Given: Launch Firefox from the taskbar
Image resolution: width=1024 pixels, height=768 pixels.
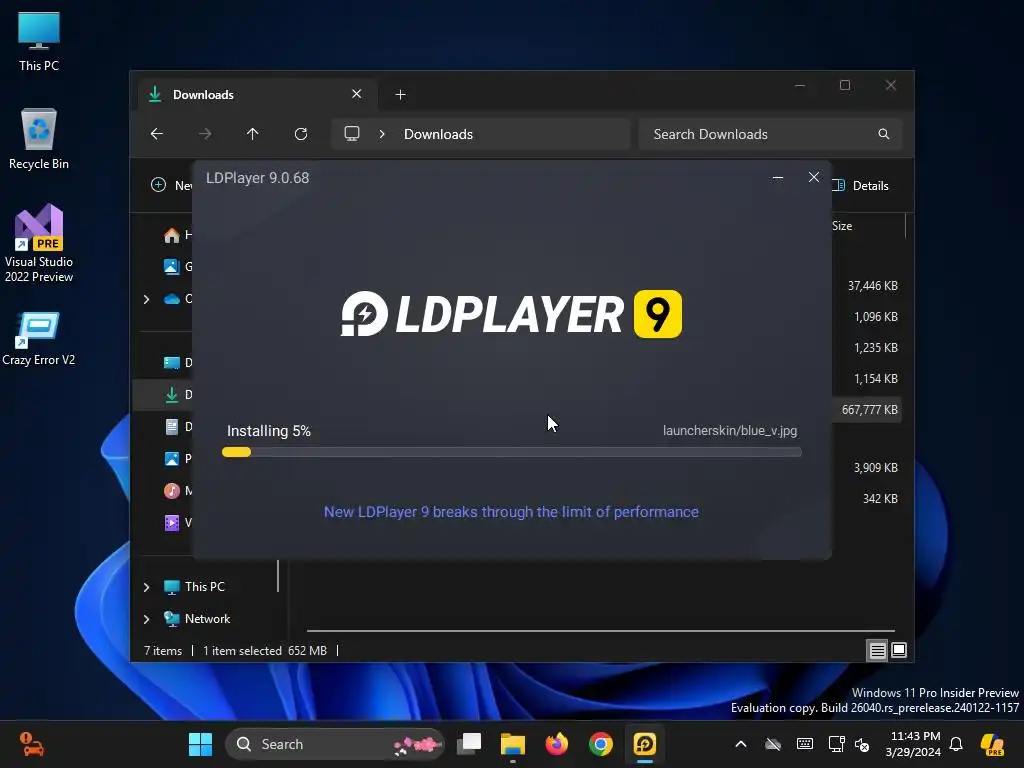Looking at the screenshot, I should point(556,744).
